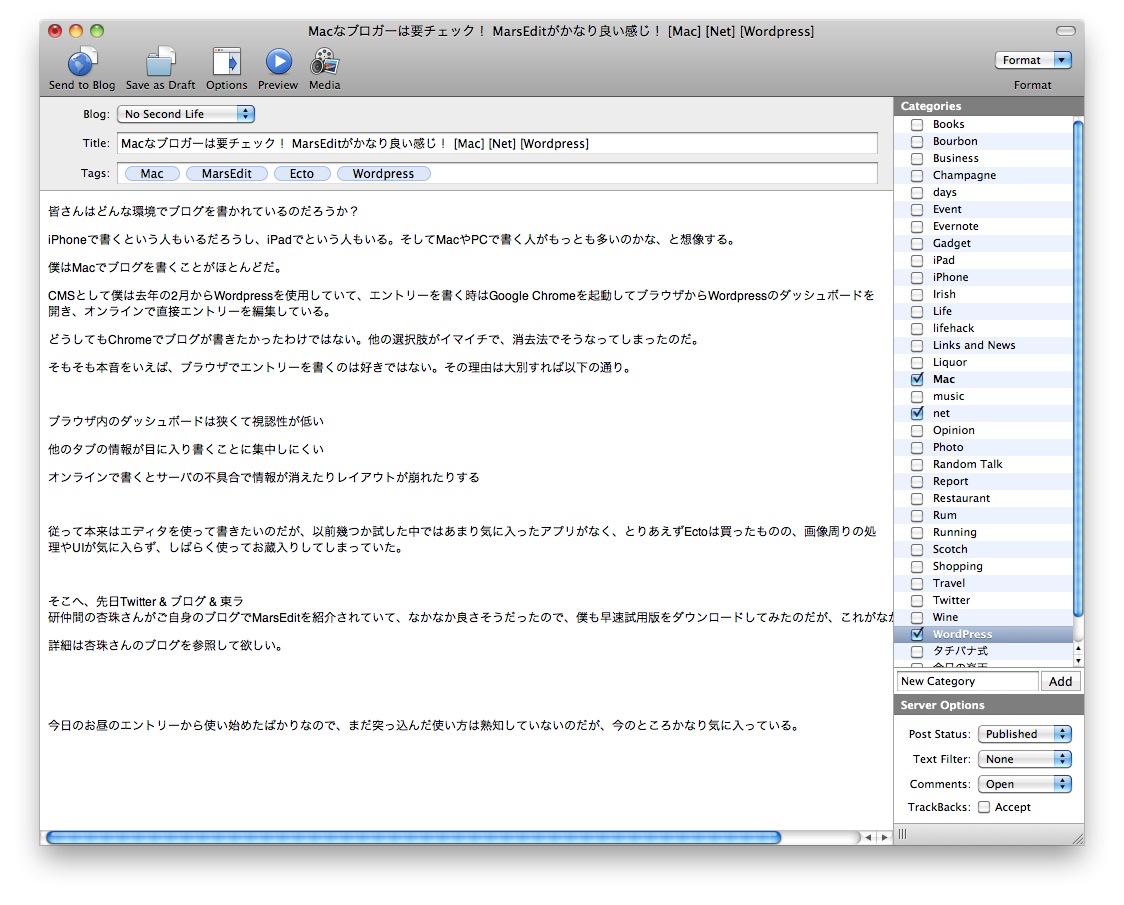The height and width of the screenshot is (905, 1124).
Task: Select the WordPress category row
Action: pos(962,635)
